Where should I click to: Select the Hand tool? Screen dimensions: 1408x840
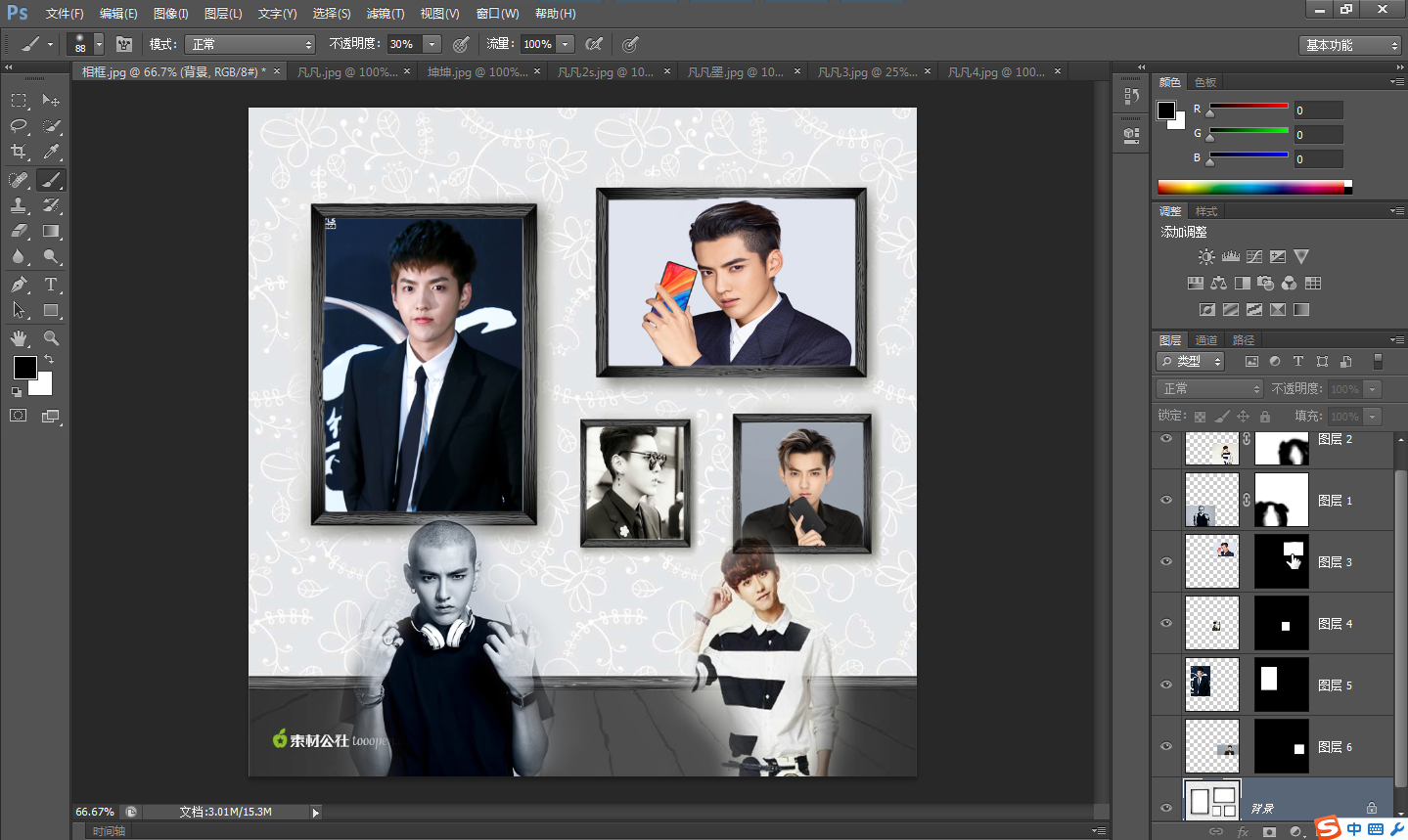click(19, 338)
